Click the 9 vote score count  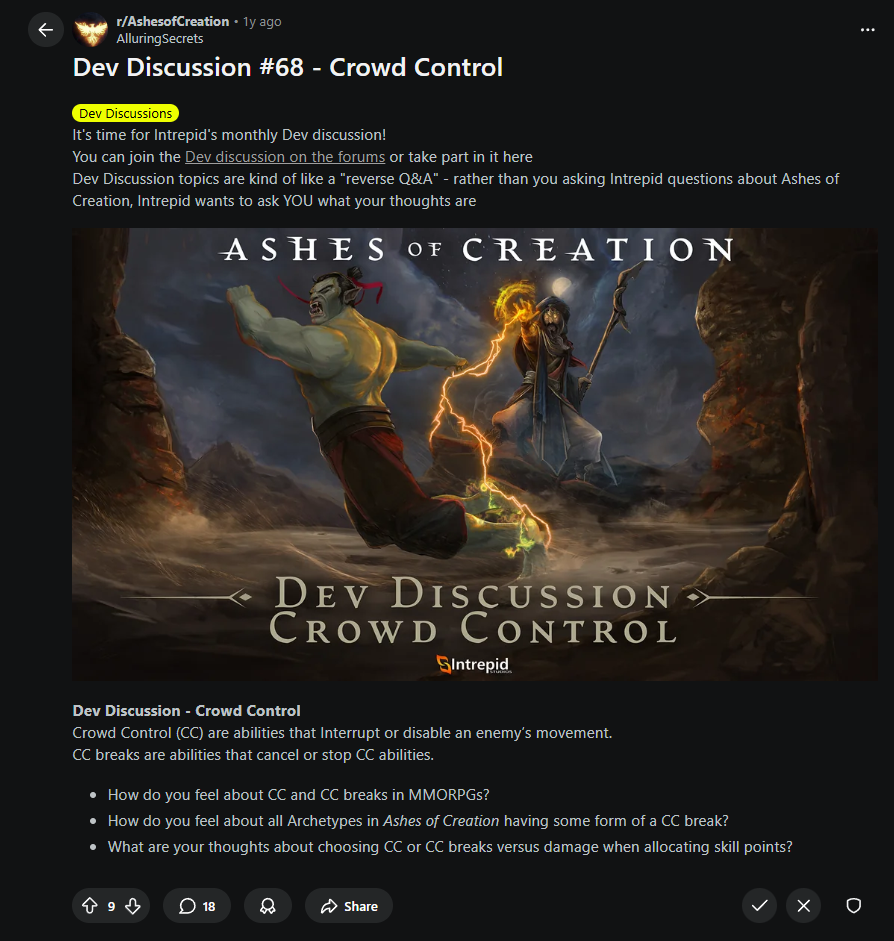coord(111,906)
